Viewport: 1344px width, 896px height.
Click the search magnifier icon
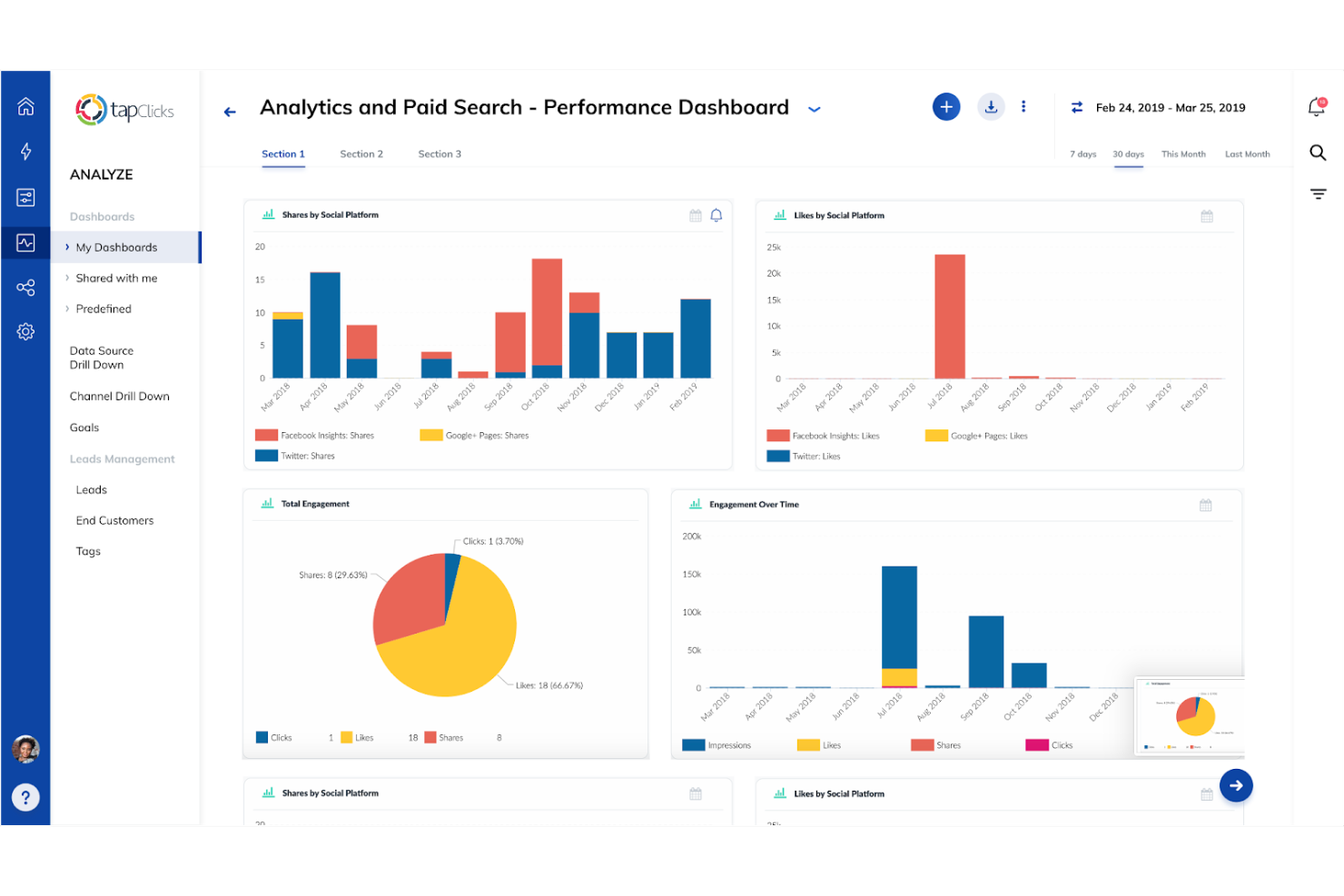(x=1318, y=153)
